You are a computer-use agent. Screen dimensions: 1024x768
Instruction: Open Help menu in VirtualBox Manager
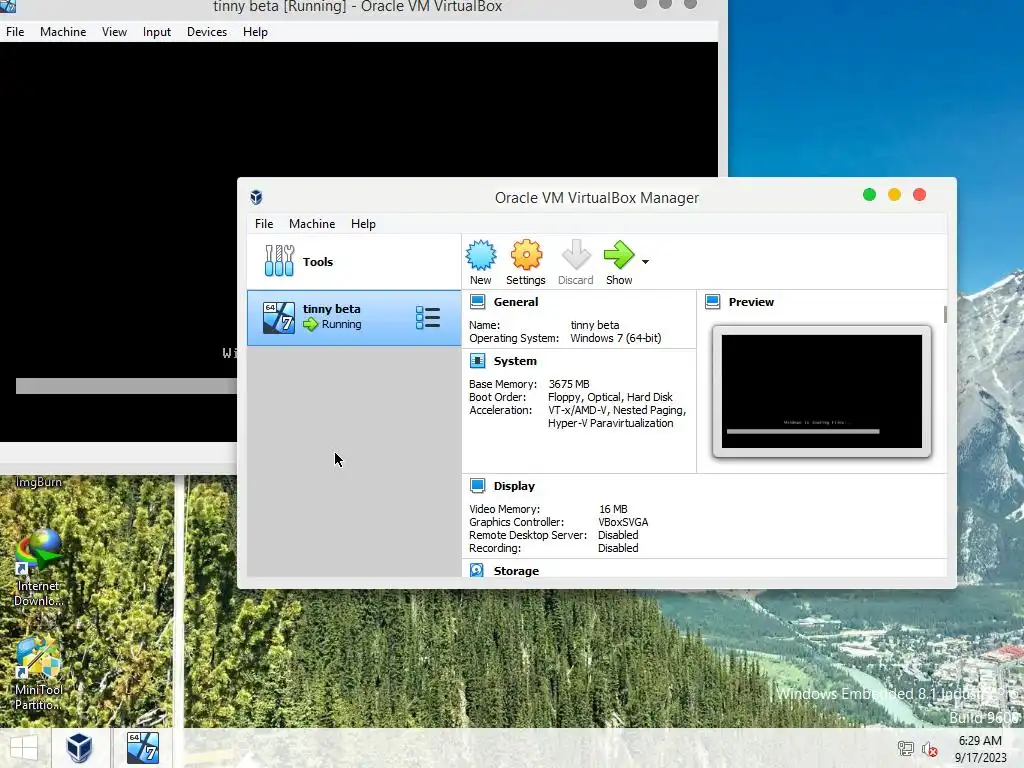tap(363, 224)
